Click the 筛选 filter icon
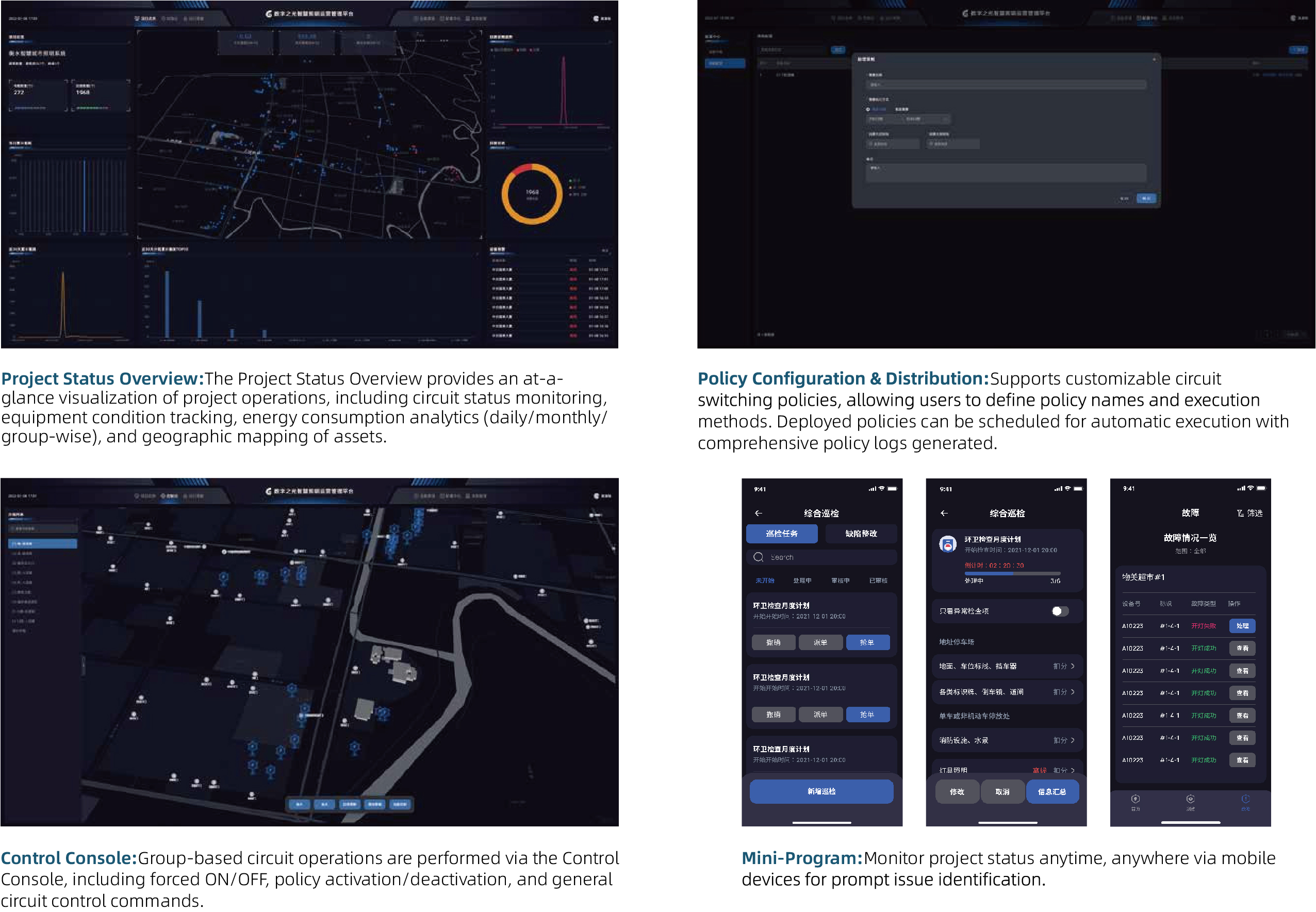 point(1240,513)
